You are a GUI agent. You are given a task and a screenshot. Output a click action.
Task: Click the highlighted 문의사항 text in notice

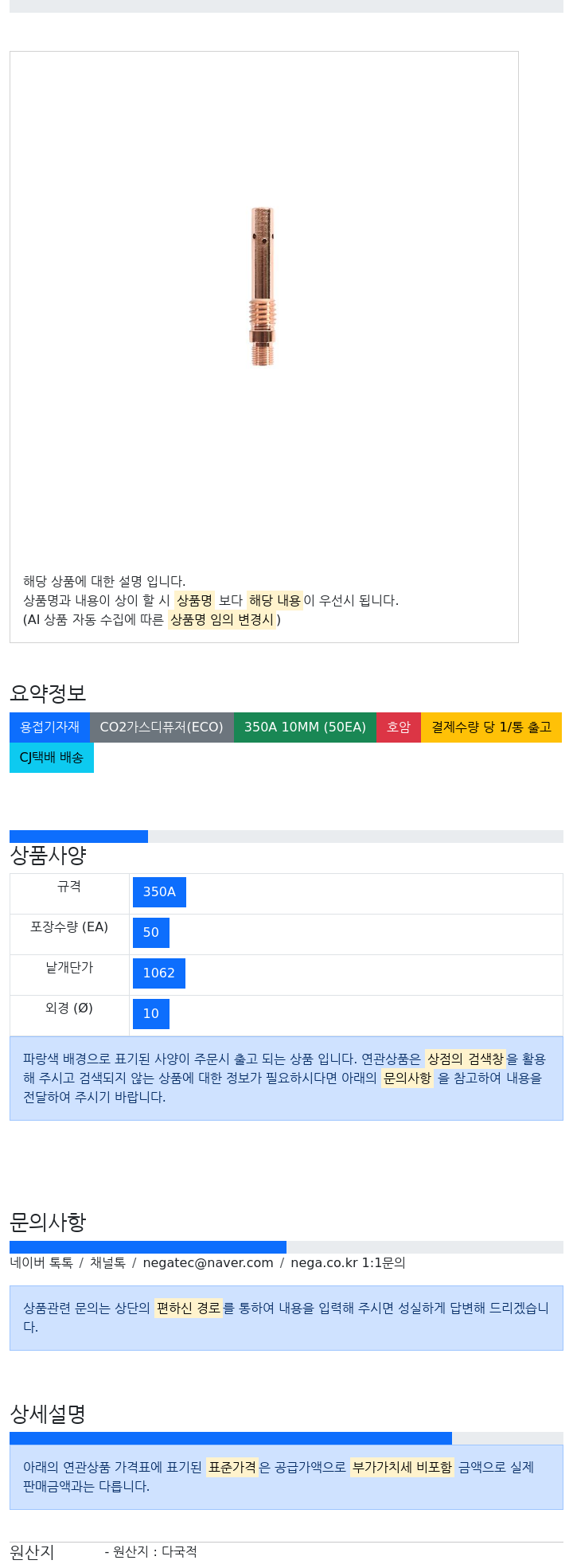(x=407, y=1078)
